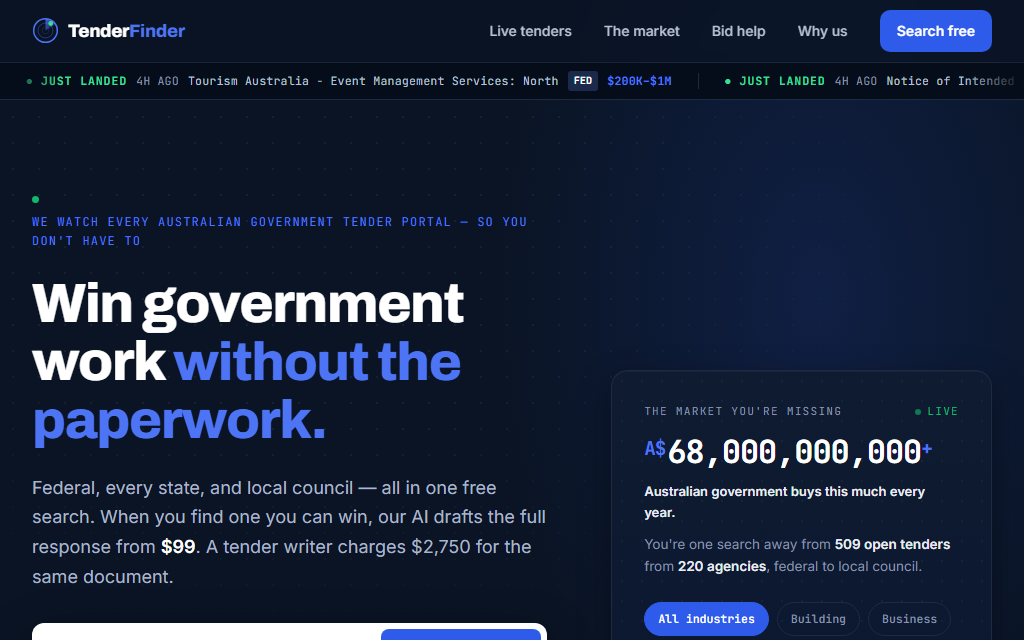Click the $200K-$1M value in the ticker
Viewport: 1024px width, 640px height.
(x=639, y=81)
